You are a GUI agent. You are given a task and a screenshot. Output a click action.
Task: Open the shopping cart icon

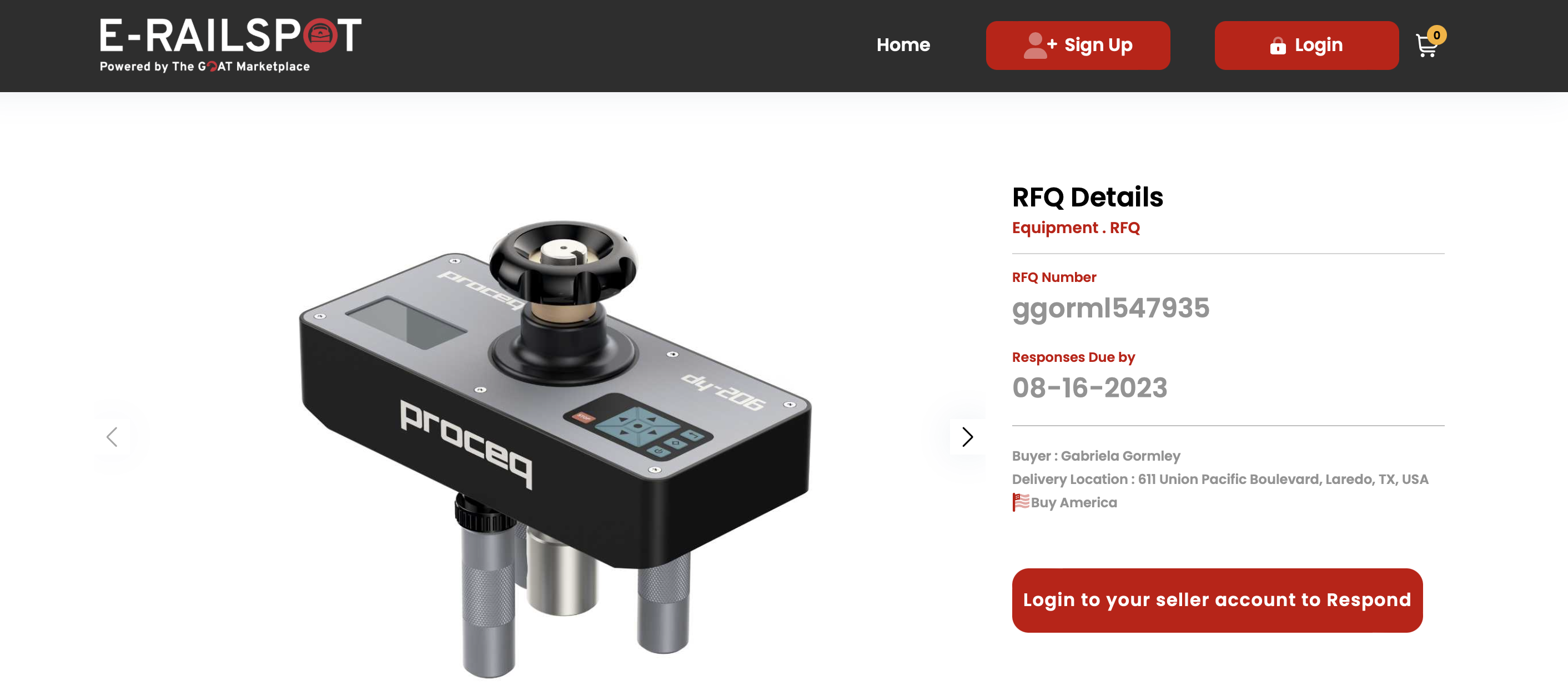coord(1425,46)
